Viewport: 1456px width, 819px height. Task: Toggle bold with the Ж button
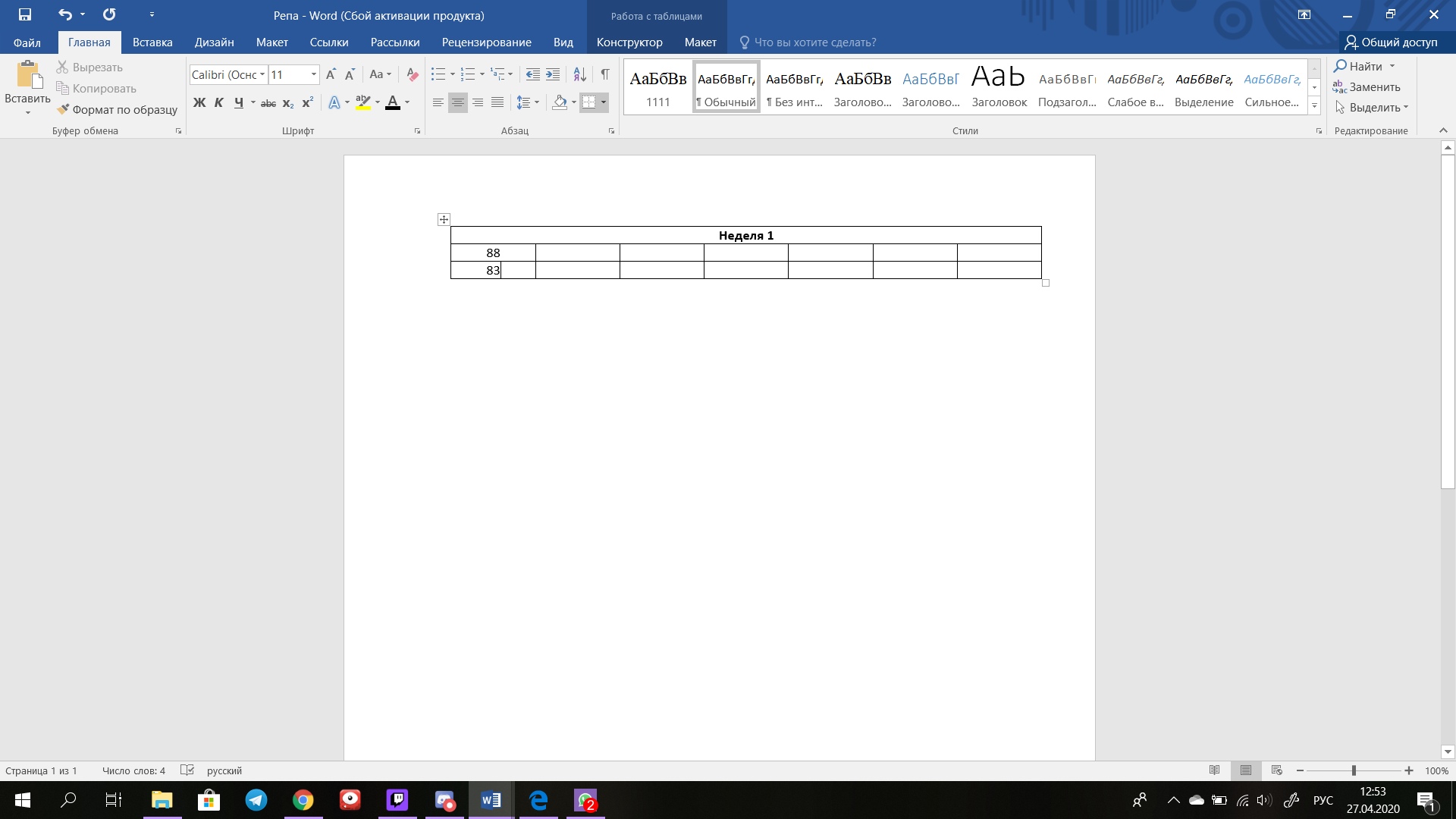tap(199, 102)
